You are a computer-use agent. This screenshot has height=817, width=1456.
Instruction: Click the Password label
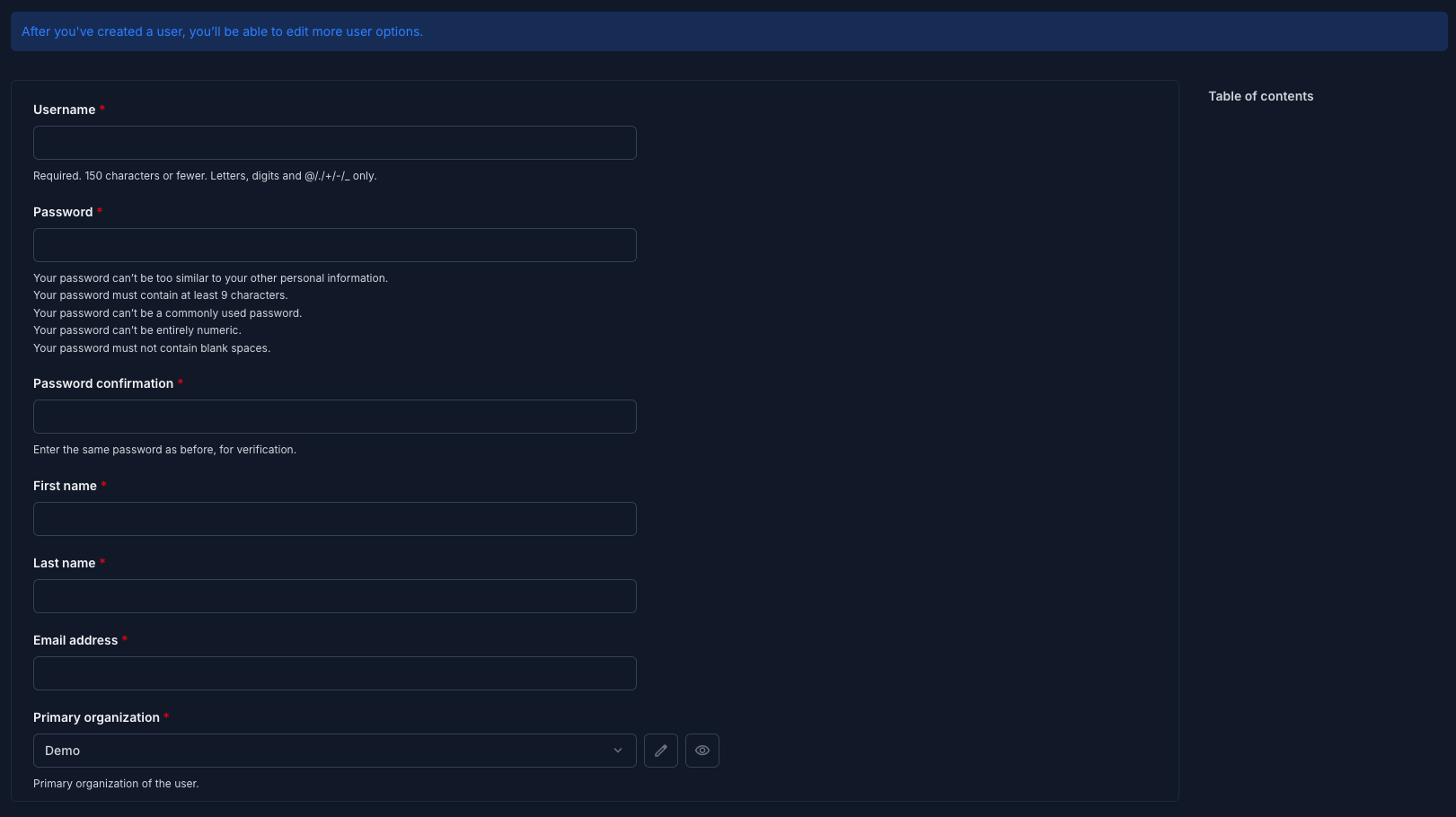click(x=63, y=212)
